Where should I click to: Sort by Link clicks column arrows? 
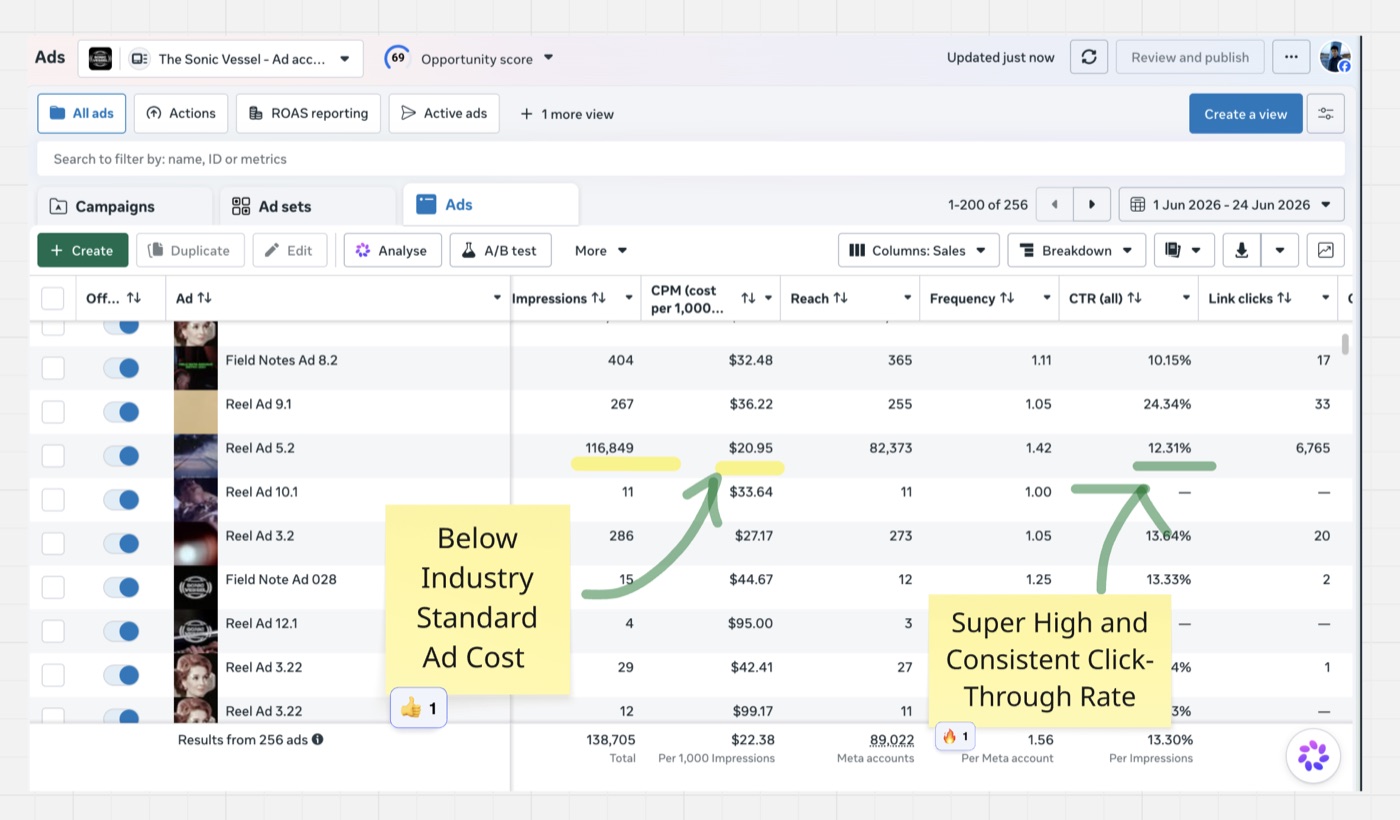(x=1284, y=298)
